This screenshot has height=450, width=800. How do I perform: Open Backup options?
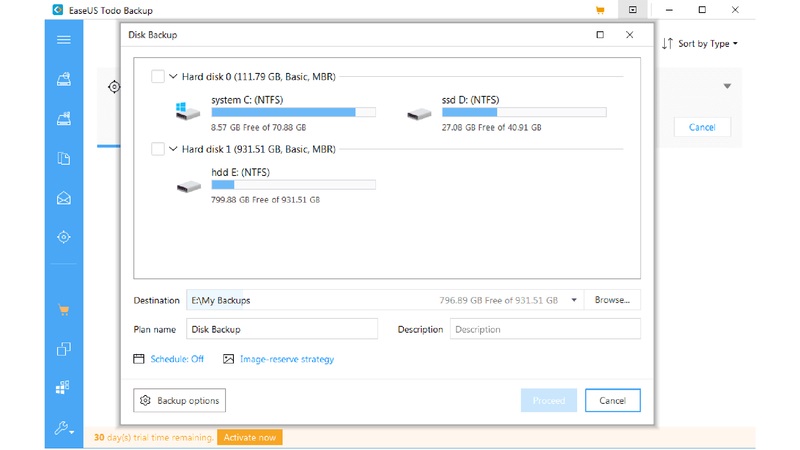[x=180, y=401]
